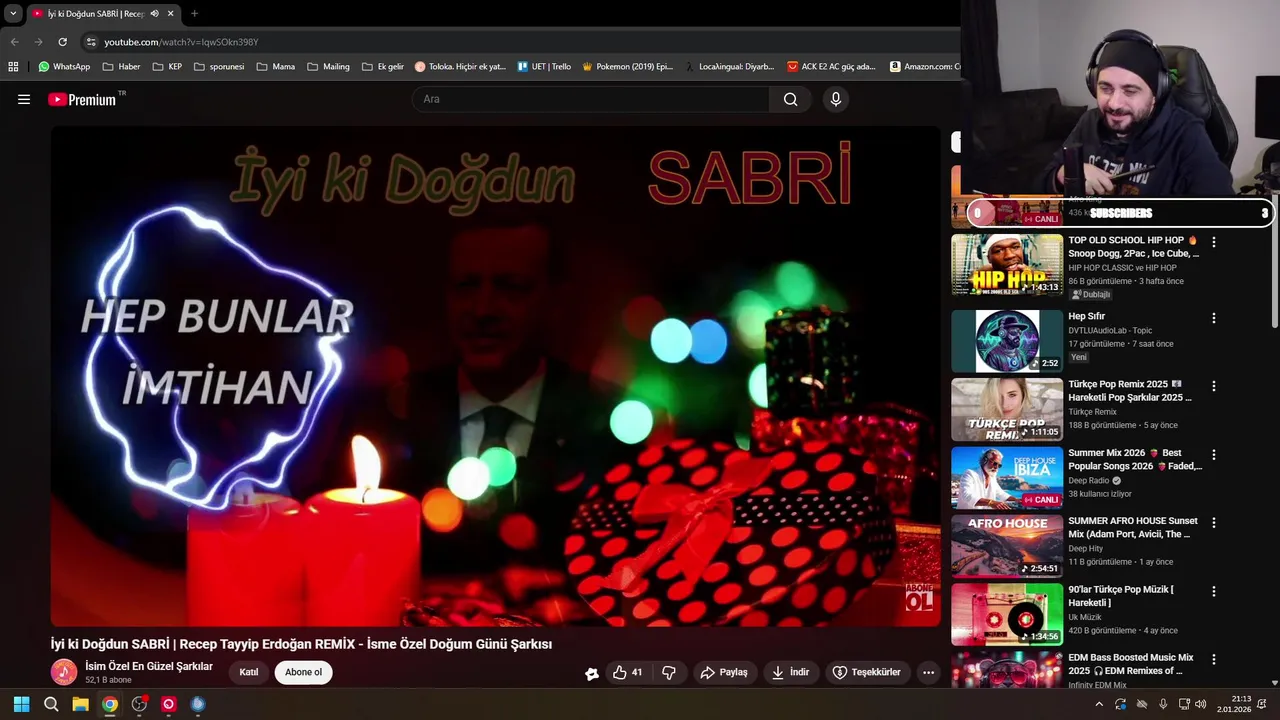Screen dimensions: 1280x720
Task: Open Summer Mix 2026 live thumbnail
Action: coord(1007,478)
